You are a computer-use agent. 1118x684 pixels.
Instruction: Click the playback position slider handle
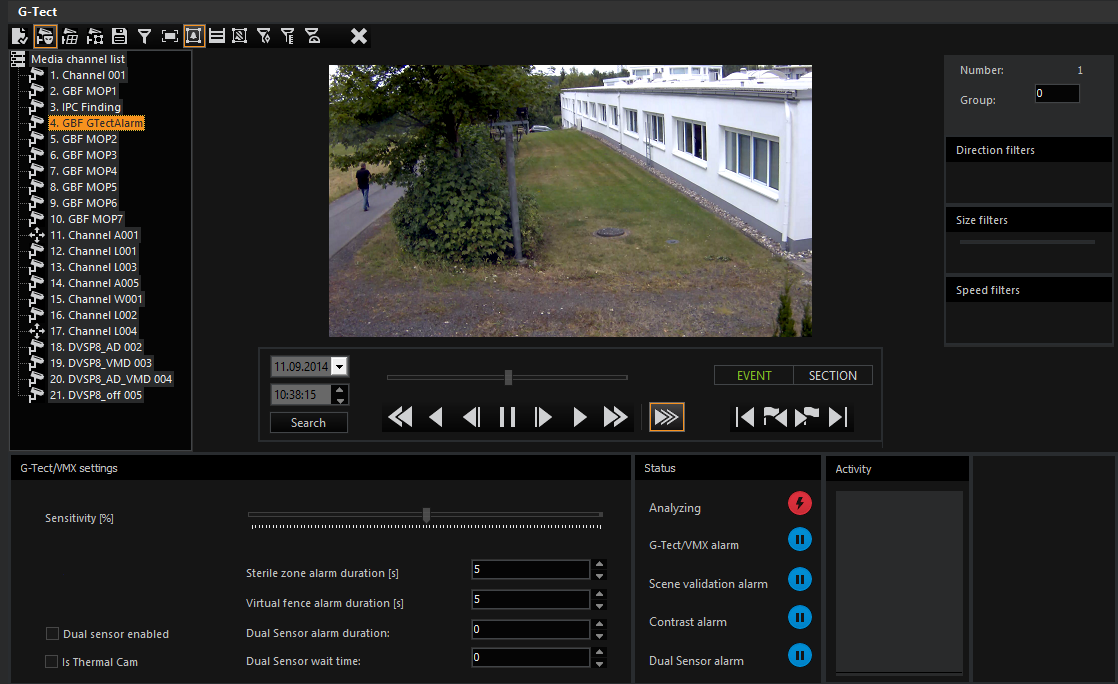pyautogui.click(x=508, y=377)
